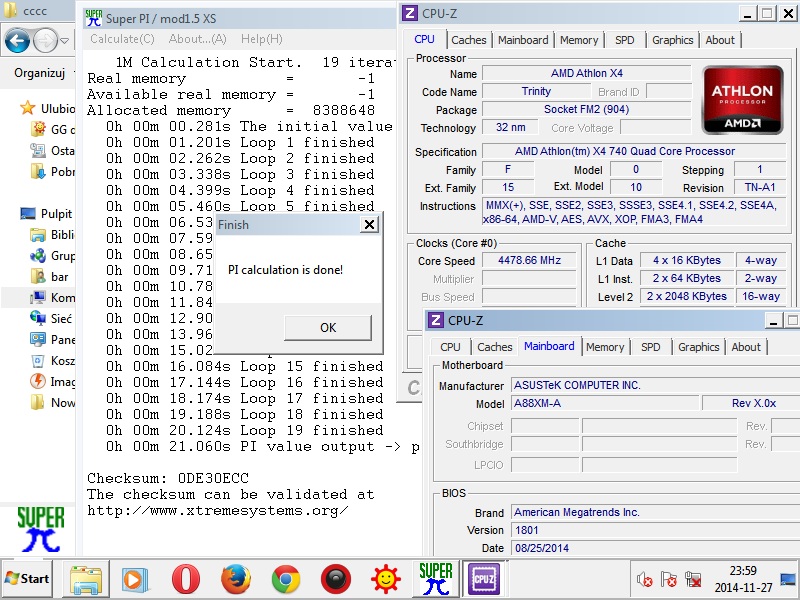Open Google Chrome from taskbar
Image resolution: width=800 pixels, height=600 pixels.
tap(285, 579)
